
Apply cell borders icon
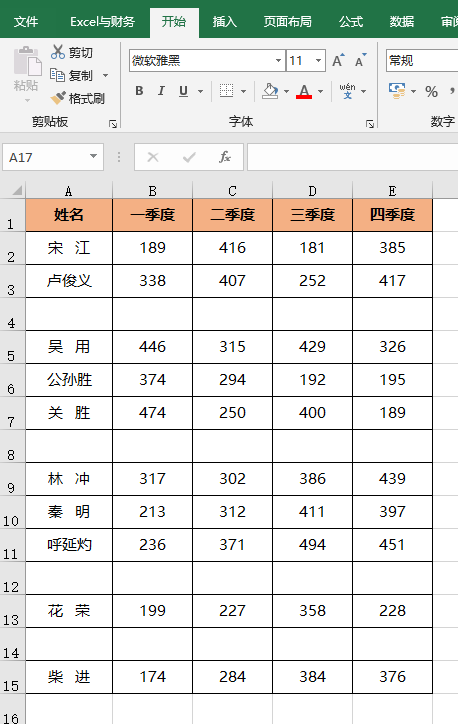coord(226,91)
